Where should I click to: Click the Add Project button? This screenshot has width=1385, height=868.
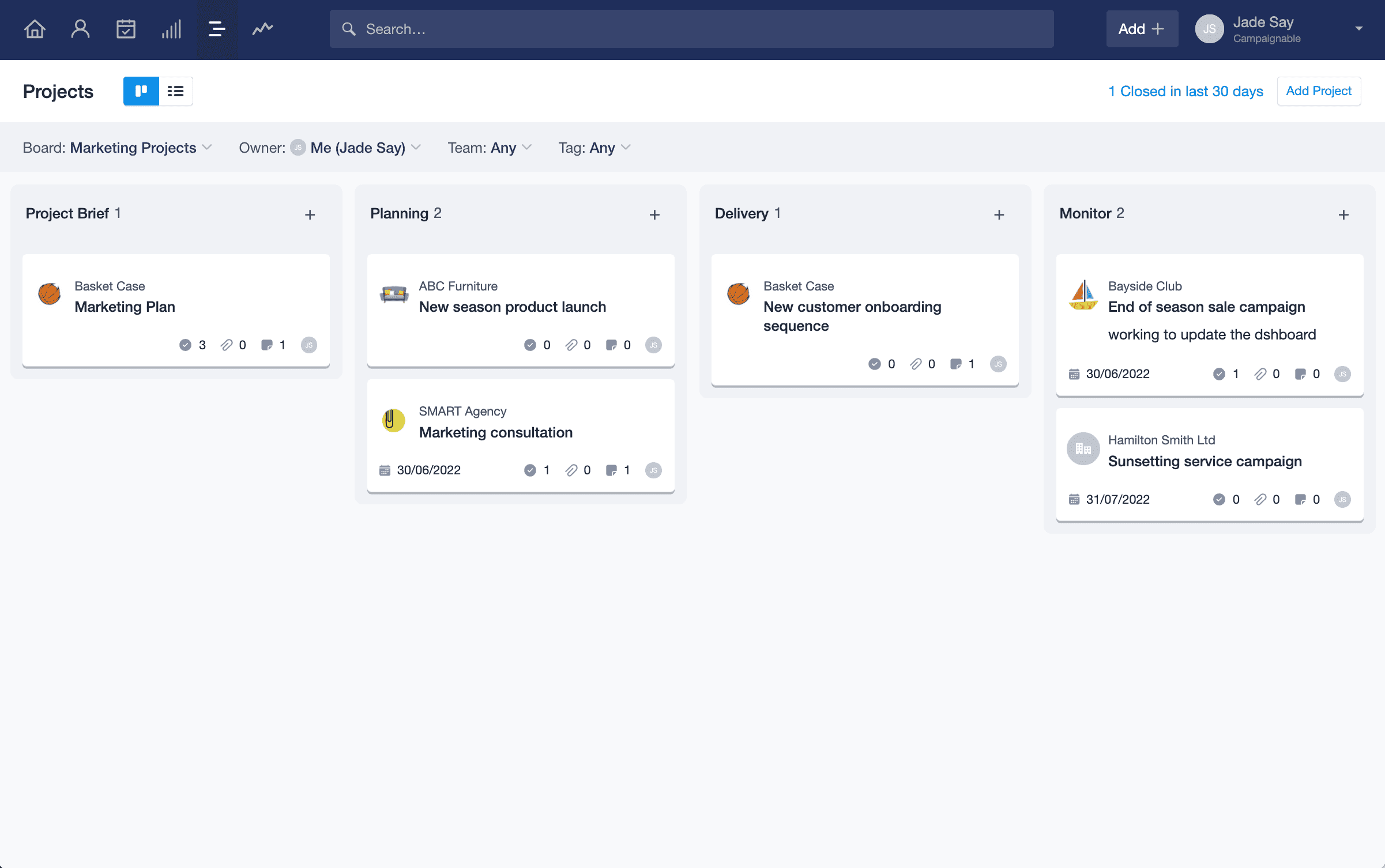tap(1319, 91)
